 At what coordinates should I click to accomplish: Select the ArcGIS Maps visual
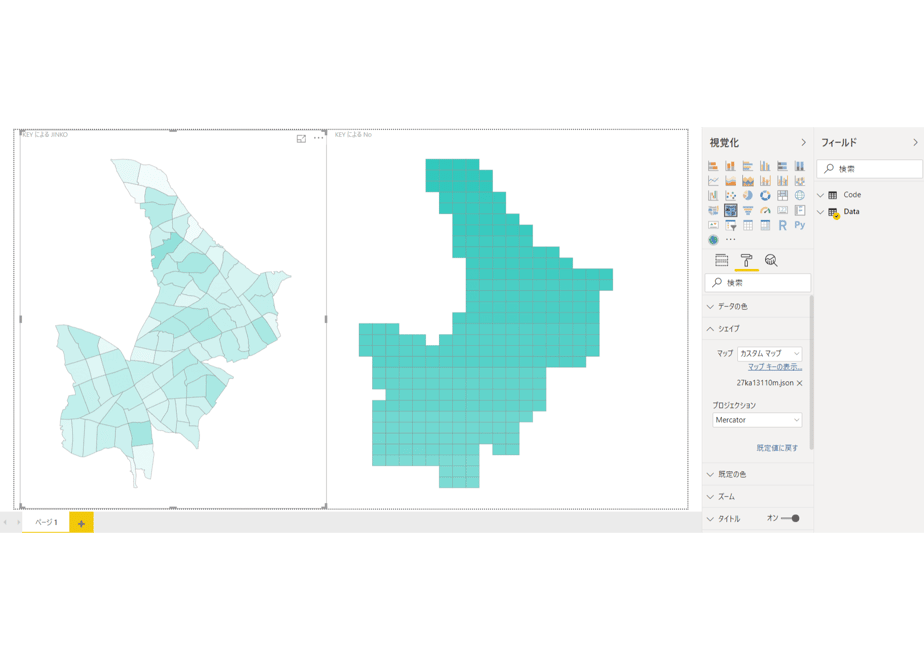pyautogui.click(x=713, y=240)
